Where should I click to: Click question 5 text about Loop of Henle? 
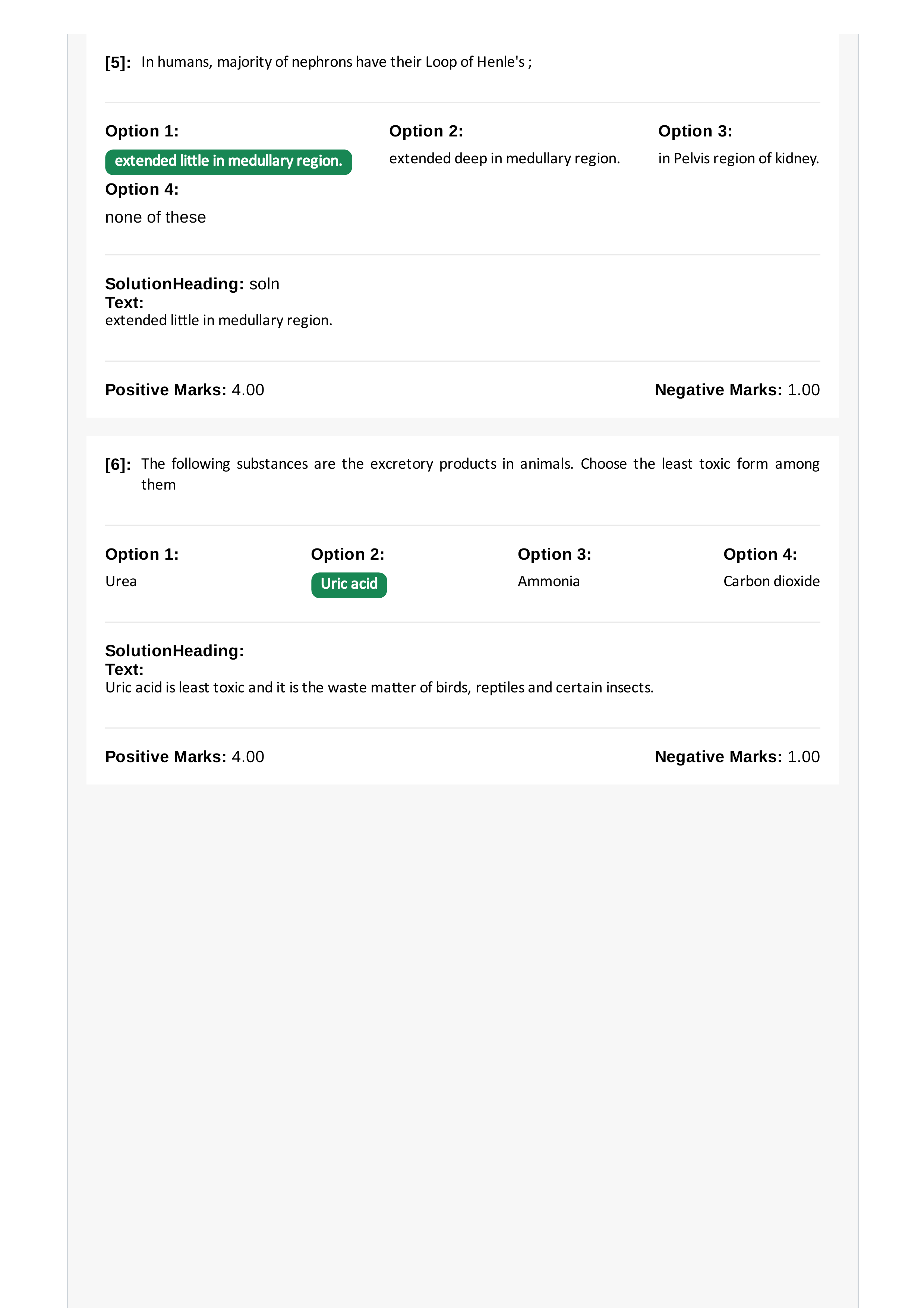coord(337,62)
